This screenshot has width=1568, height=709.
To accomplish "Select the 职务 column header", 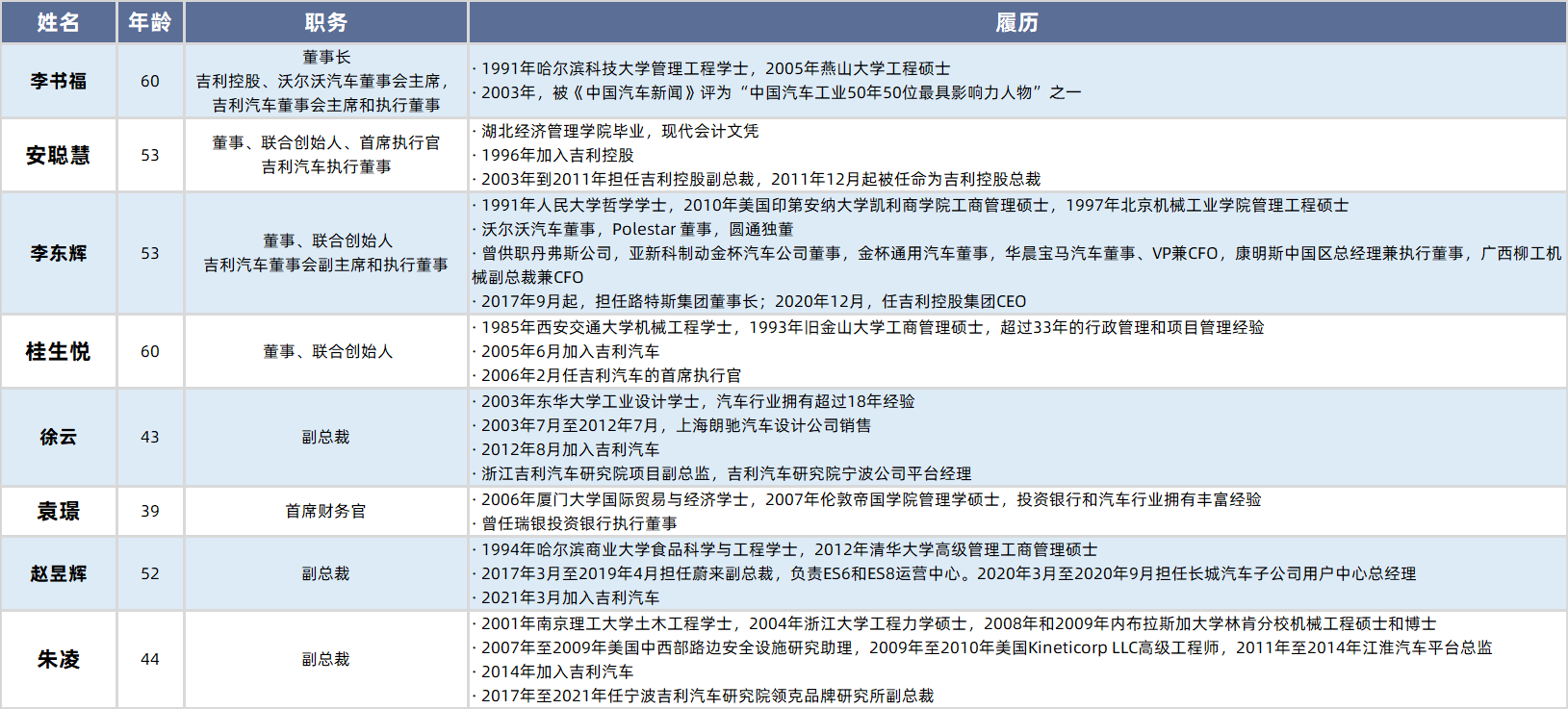I will pos(325,22).
